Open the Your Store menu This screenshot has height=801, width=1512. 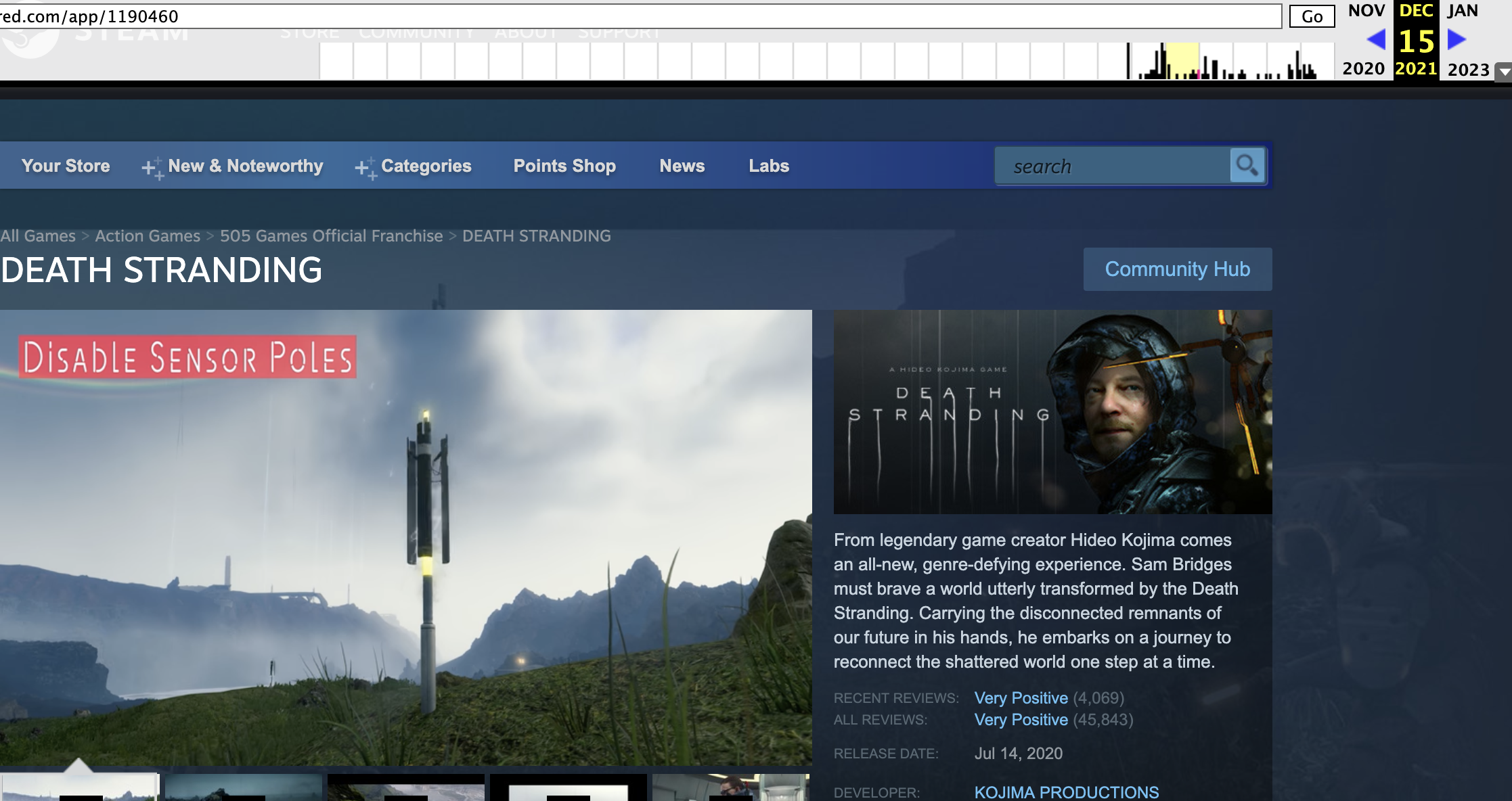point(66,166)
